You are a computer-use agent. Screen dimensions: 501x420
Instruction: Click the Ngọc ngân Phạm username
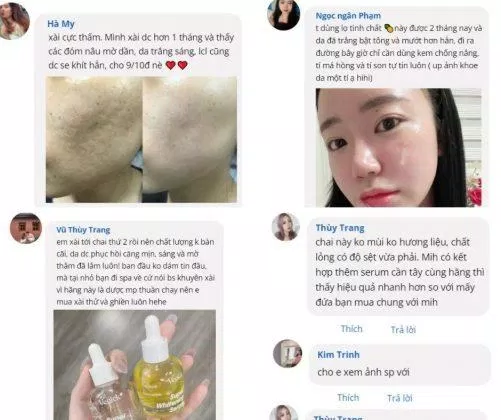pos(348,16)
